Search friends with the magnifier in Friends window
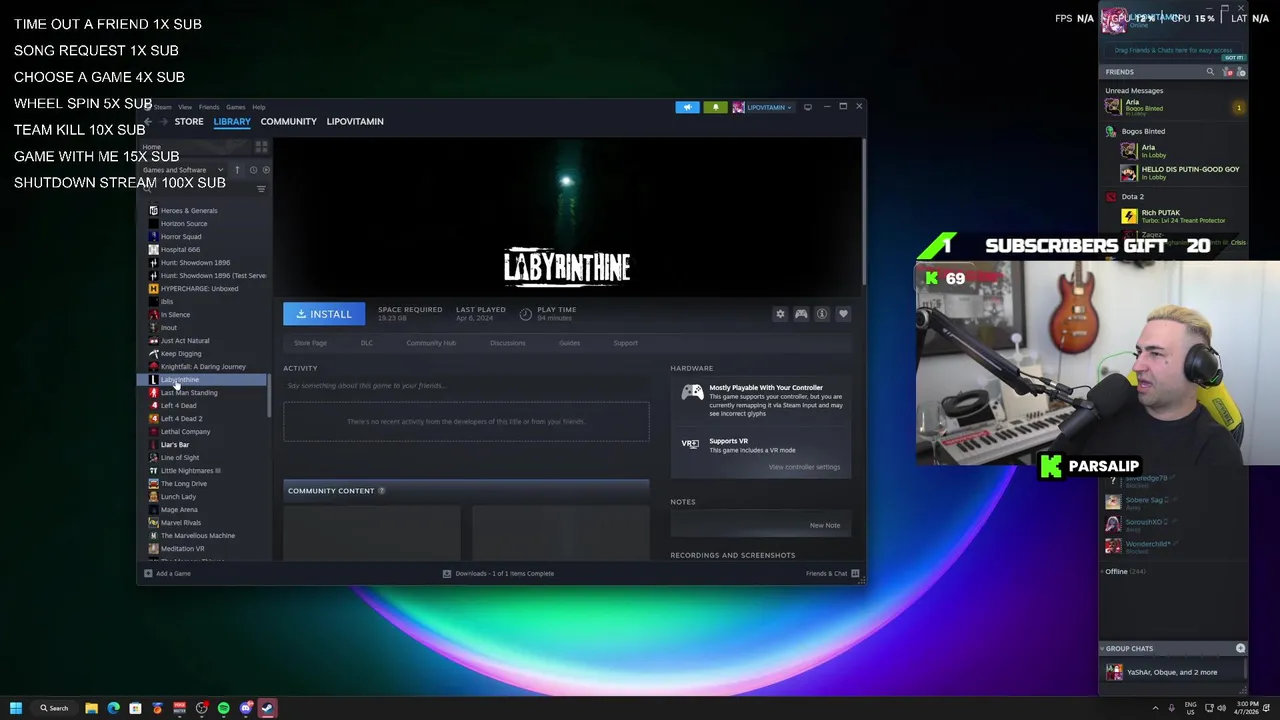Image resolution: width=1280 pixels, height=720 pixels. coord(1210,72)
